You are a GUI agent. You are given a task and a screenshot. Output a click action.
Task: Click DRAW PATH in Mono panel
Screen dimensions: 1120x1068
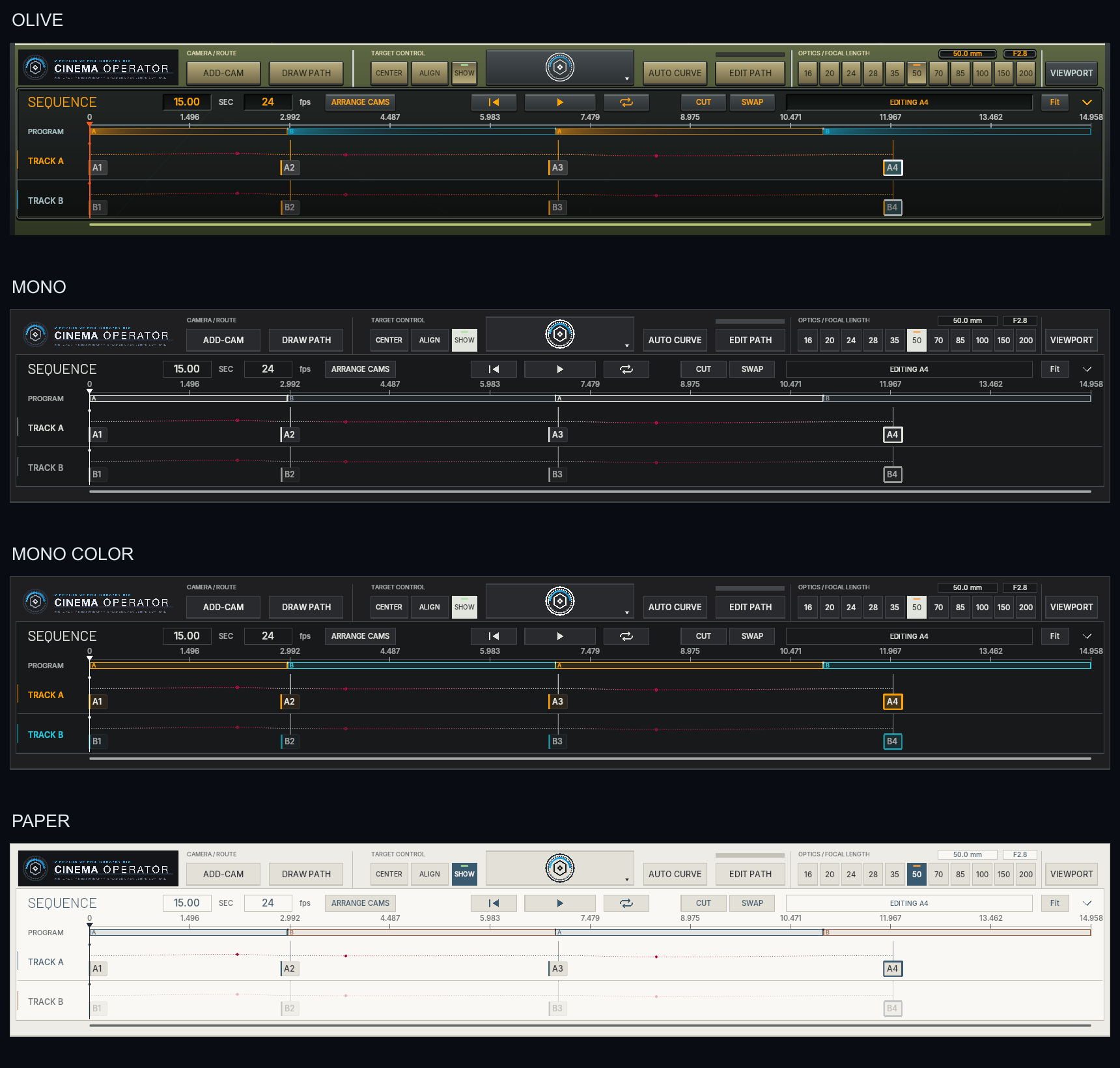[306, 340]
